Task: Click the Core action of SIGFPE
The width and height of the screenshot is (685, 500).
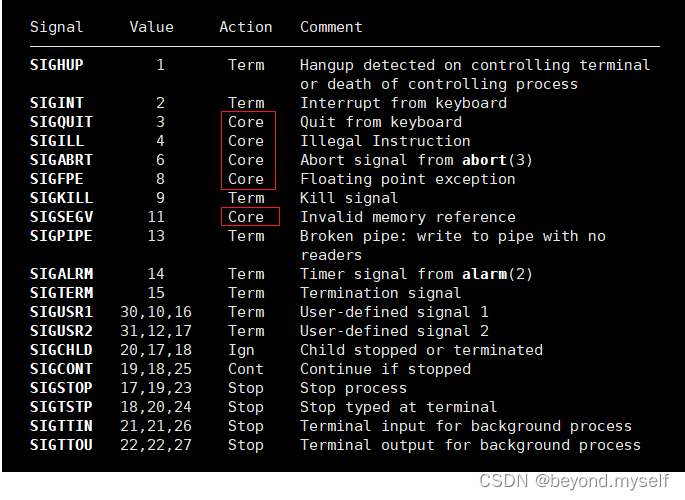Action: 246,179
